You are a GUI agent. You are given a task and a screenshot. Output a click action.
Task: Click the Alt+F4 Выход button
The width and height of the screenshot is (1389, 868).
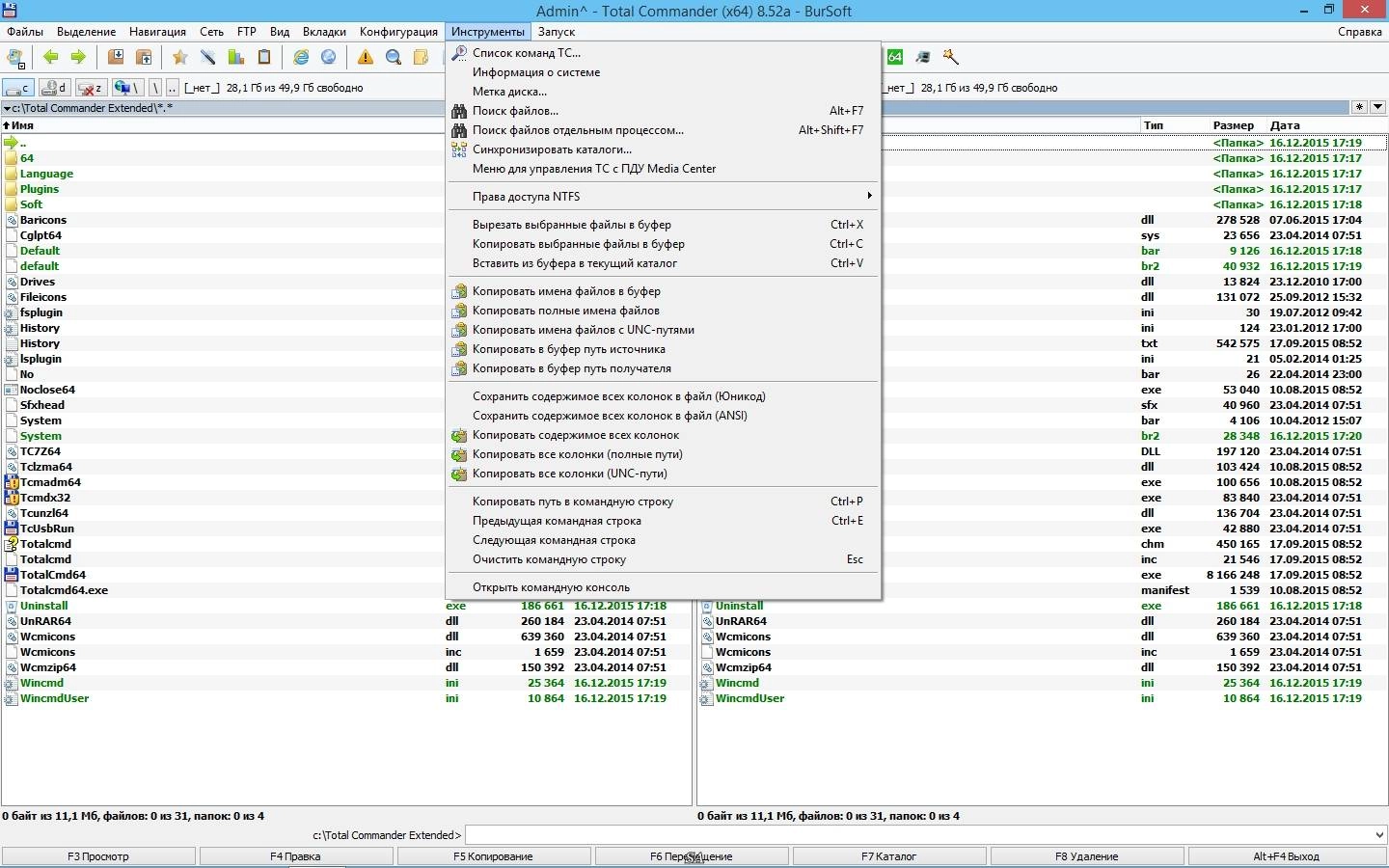1287,856
